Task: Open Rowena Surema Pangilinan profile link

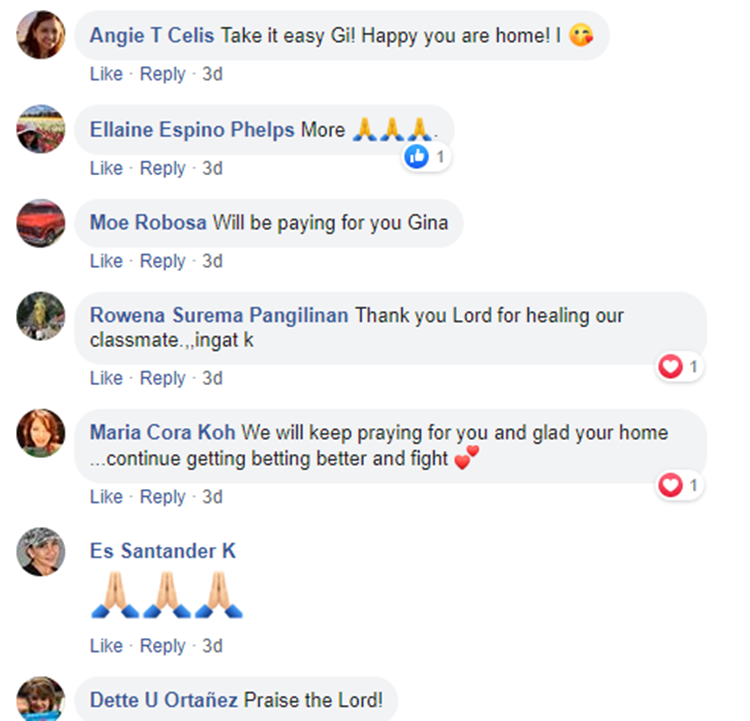Action: point(219,315)
